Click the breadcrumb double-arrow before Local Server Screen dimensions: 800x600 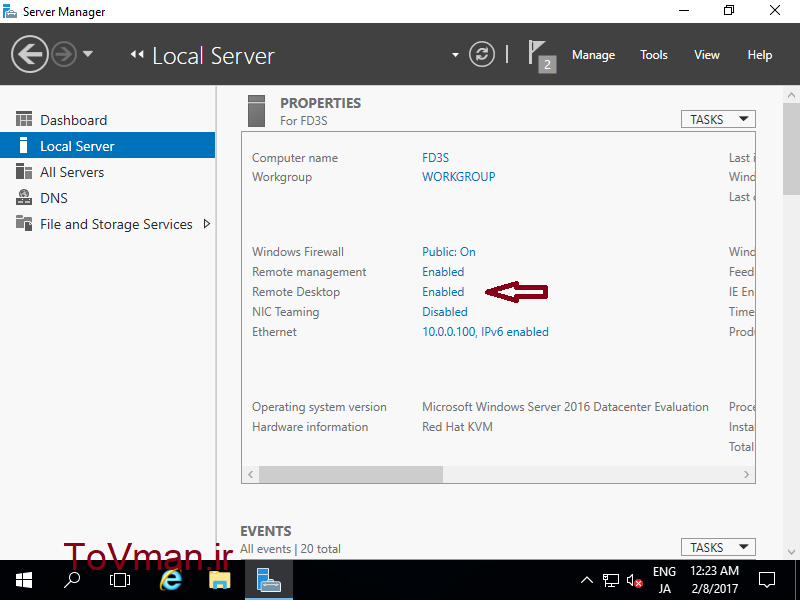coord(137,54)
